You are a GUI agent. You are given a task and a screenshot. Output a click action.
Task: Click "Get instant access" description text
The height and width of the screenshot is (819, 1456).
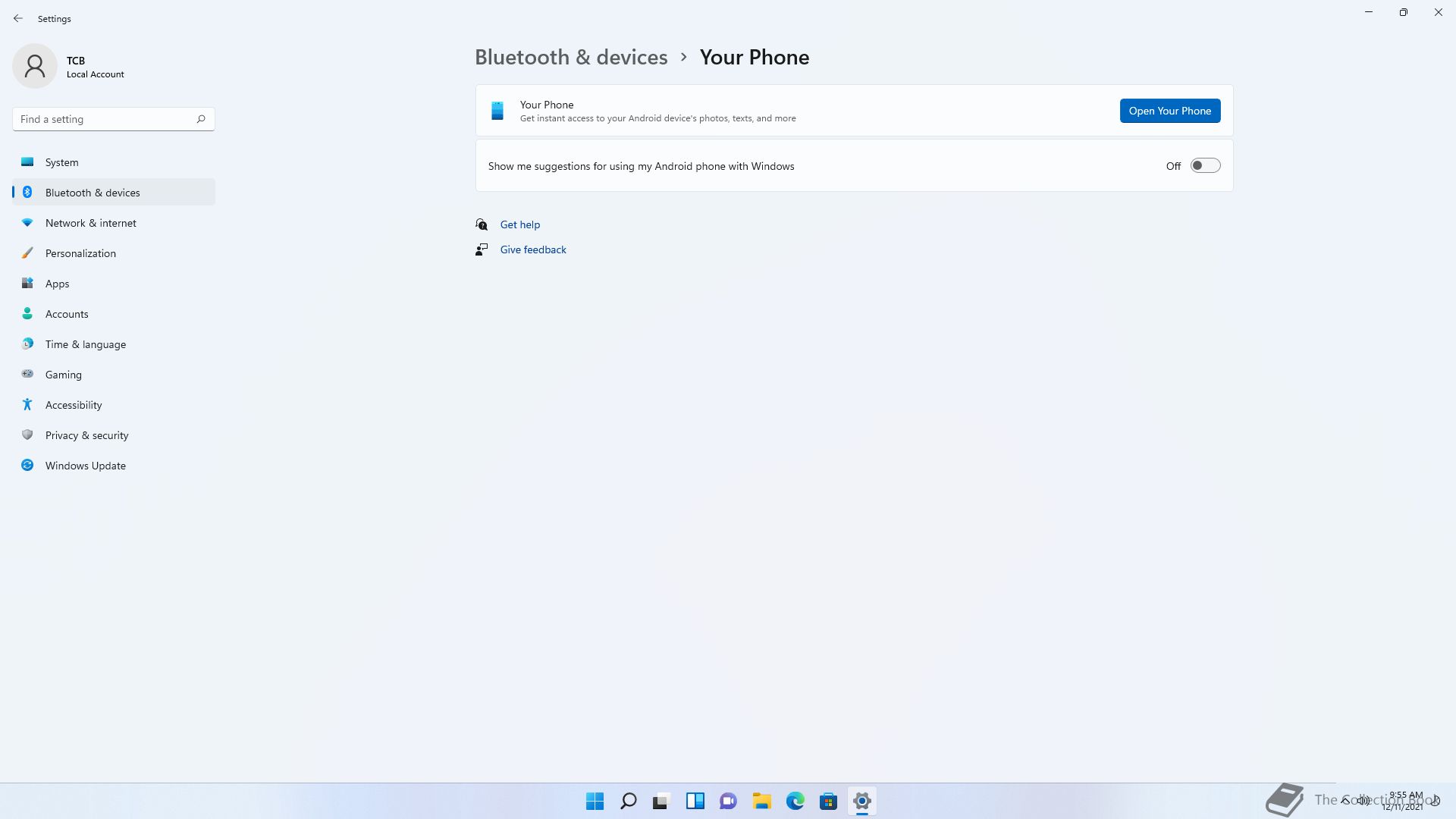coord(657,118)
